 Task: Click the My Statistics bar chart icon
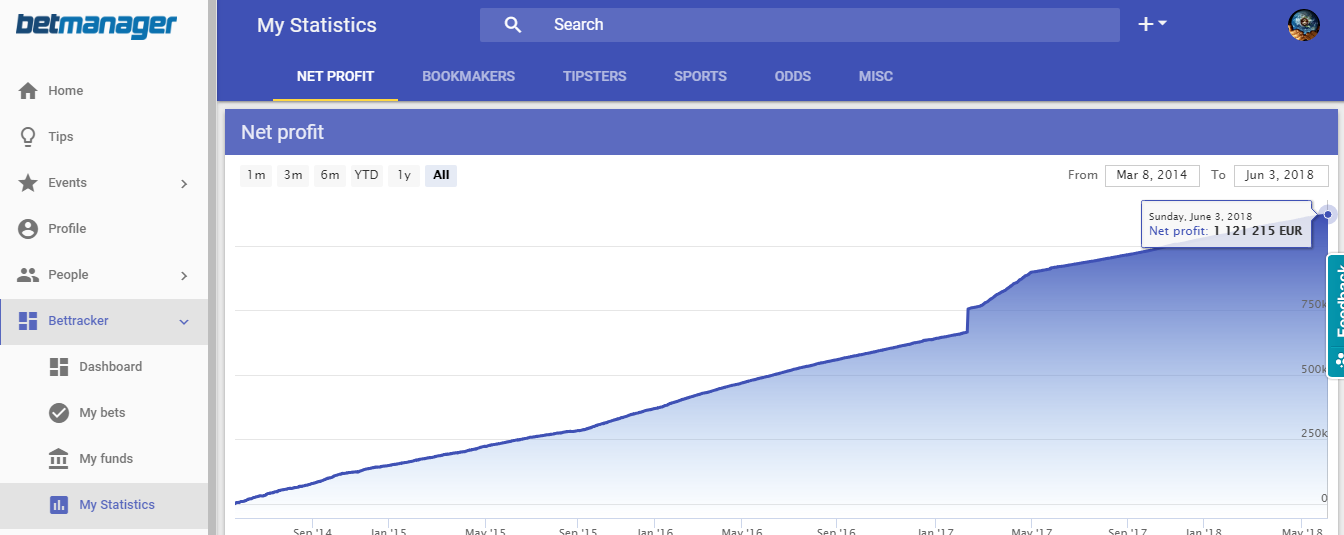59,505
